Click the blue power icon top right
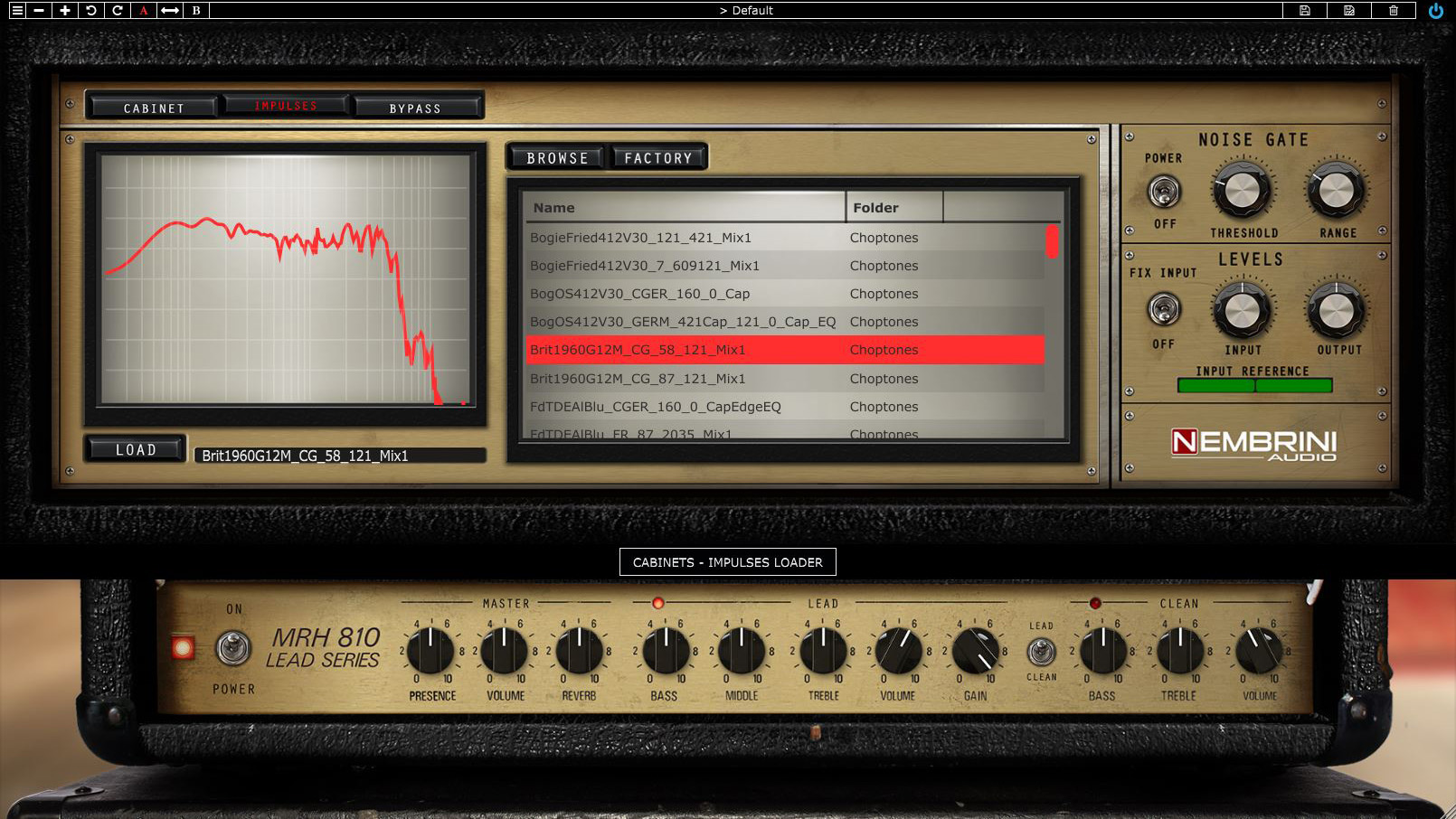 point(1437,10)
